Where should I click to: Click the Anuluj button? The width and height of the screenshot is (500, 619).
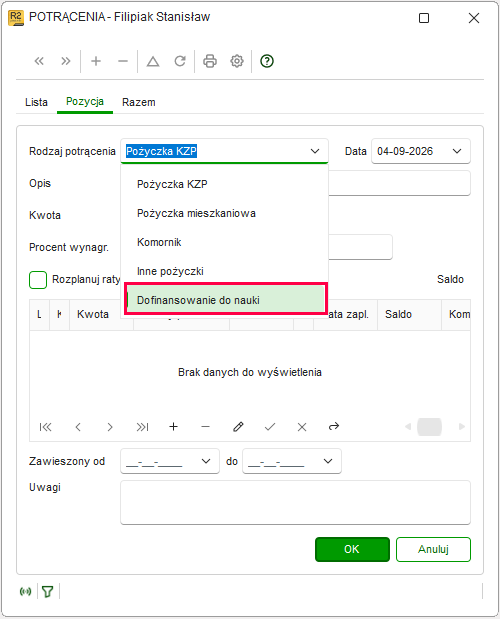tap(433, 549)
